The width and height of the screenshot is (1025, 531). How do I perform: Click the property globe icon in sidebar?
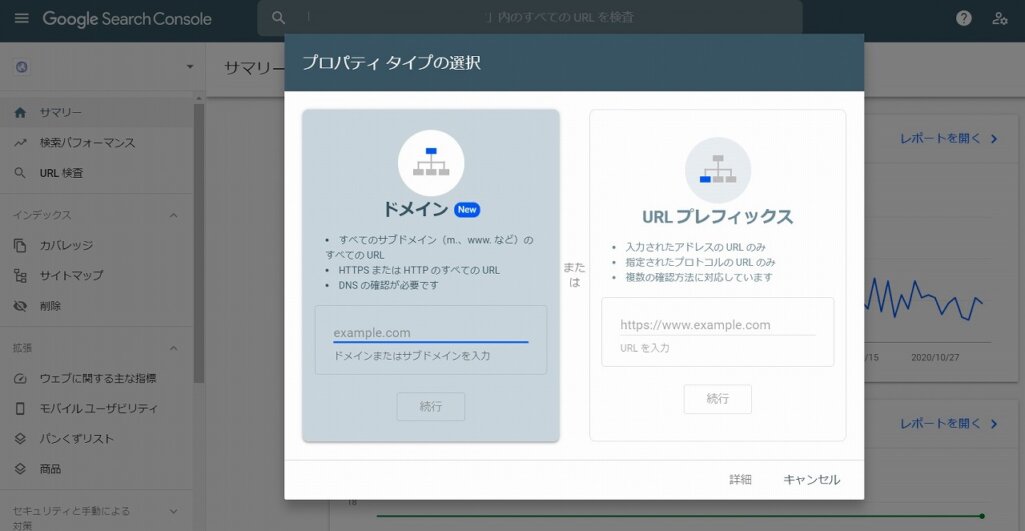point(23,67)
